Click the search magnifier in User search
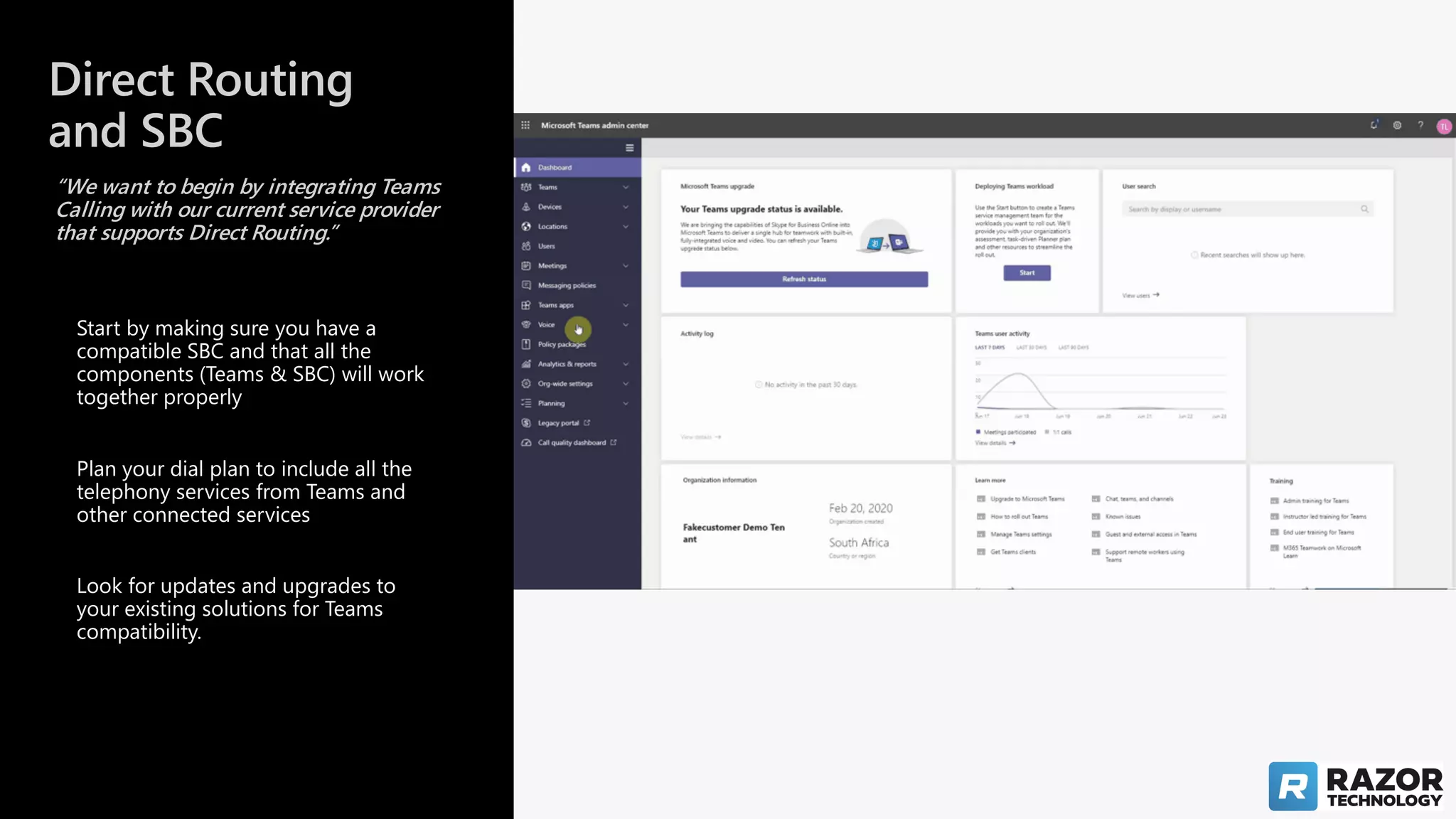1456x819 pixels. click(1364, 209)
